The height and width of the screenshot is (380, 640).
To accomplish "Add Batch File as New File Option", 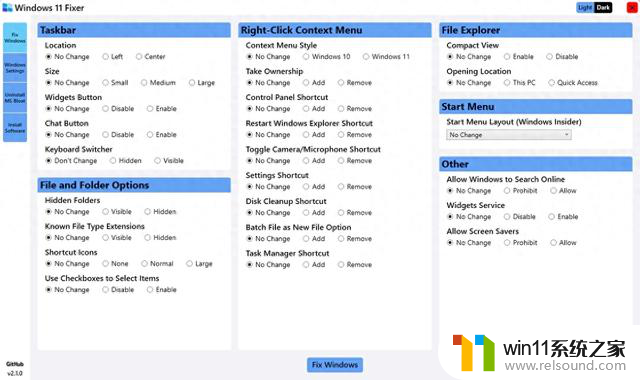I will tap(314, 238).
